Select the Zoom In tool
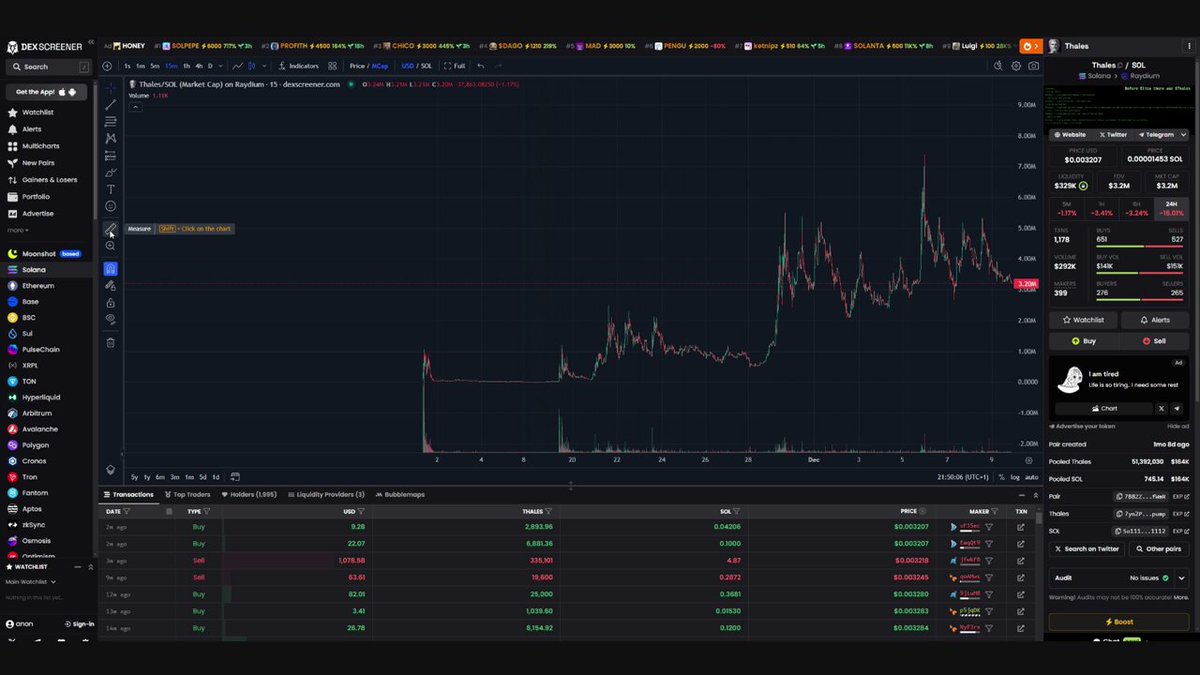This screenshot has width=1200, height=675. 111,246
